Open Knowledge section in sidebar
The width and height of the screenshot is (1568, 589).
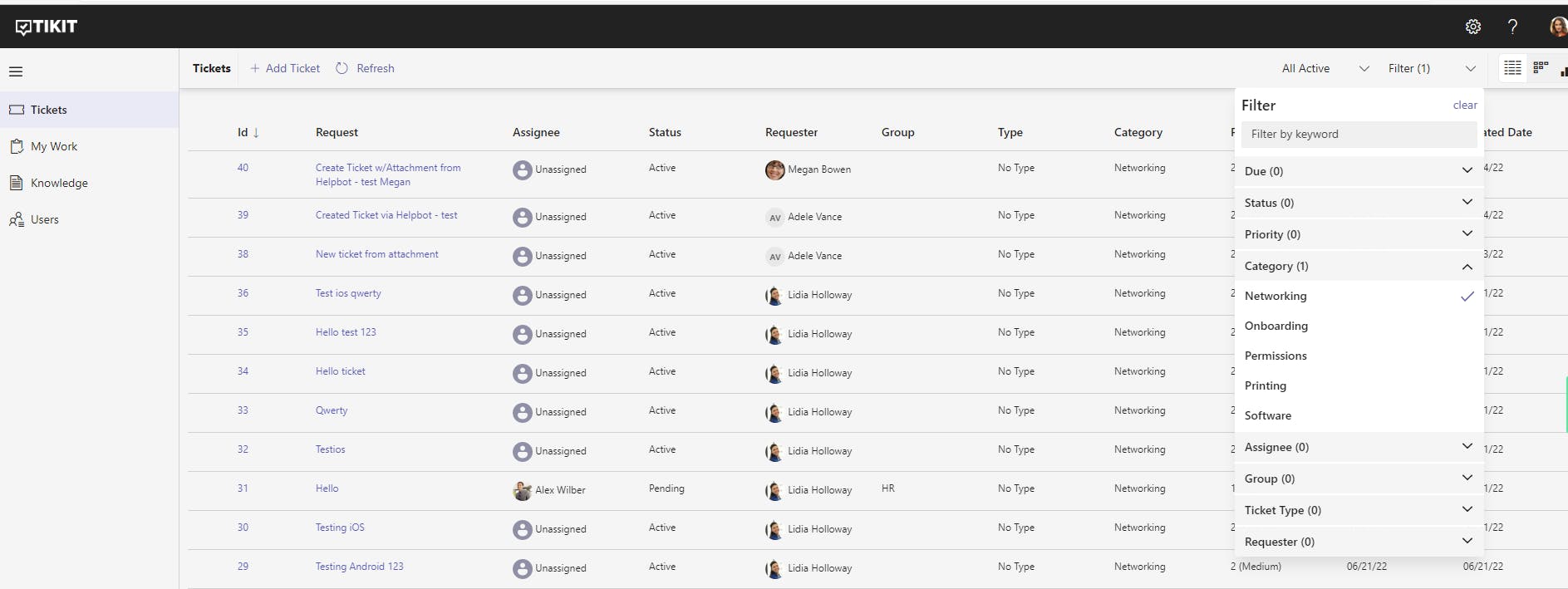point(59,183)
